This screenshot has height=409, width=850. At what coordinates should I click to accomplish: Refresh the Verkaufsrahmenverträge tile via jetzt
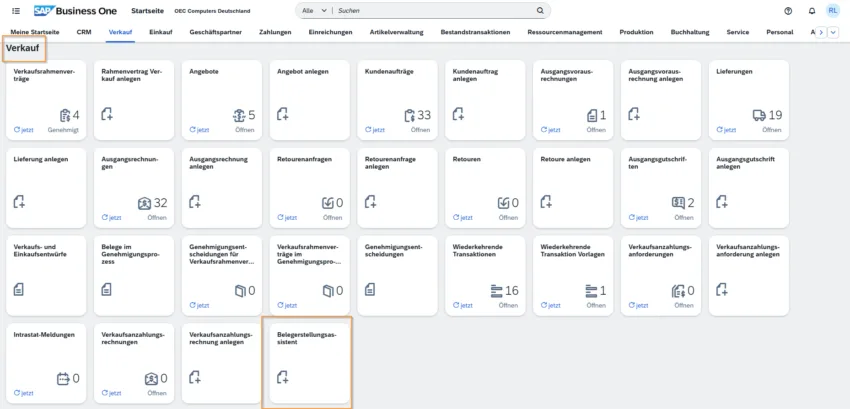tap(23, 130)
